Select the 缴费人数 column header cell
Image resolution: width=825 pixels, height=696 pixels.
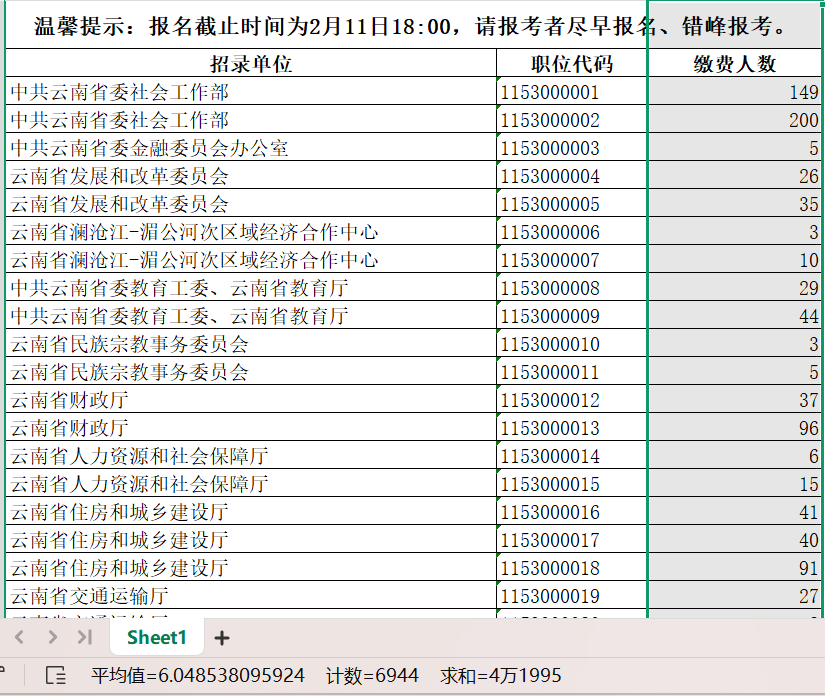tap(735, 64)
